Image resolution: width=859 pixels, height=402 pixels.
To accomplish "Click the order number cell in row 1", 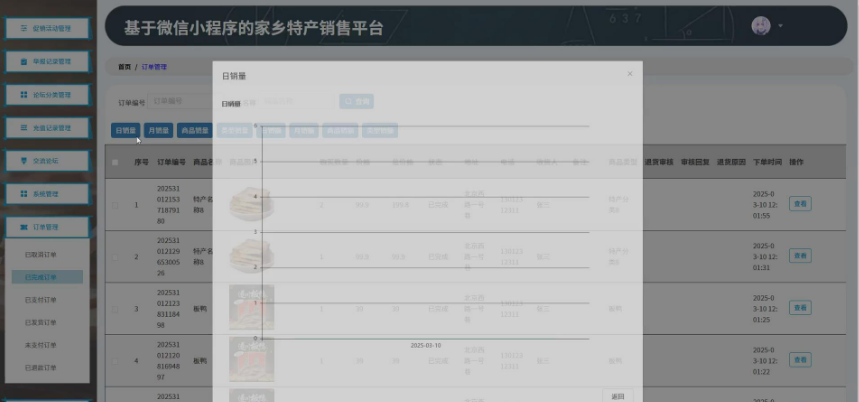I will tap(169, 205).
